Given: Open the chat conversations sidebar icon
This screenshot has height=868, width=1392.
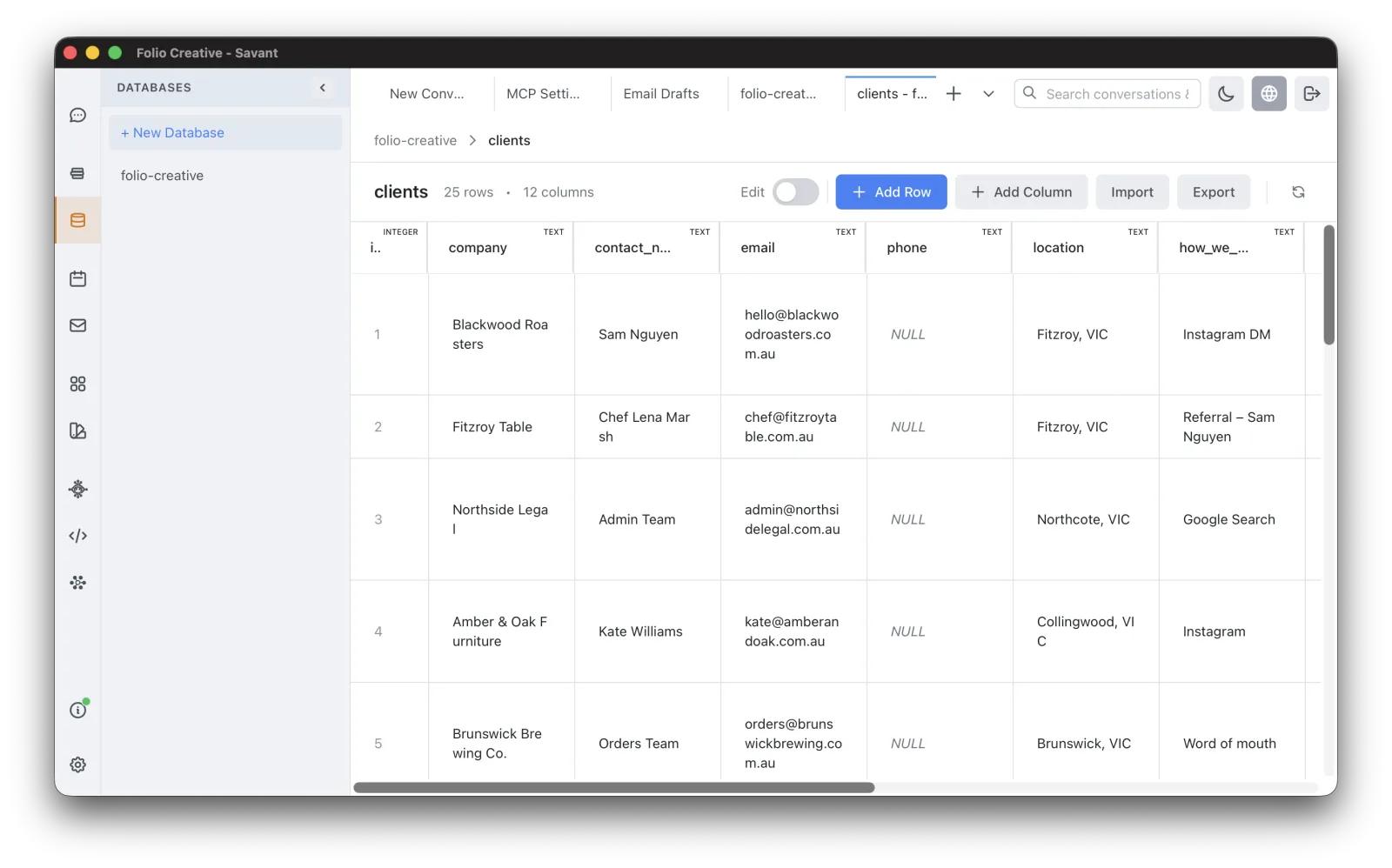Looking at the screenshot, I should [x=77, y=116].
